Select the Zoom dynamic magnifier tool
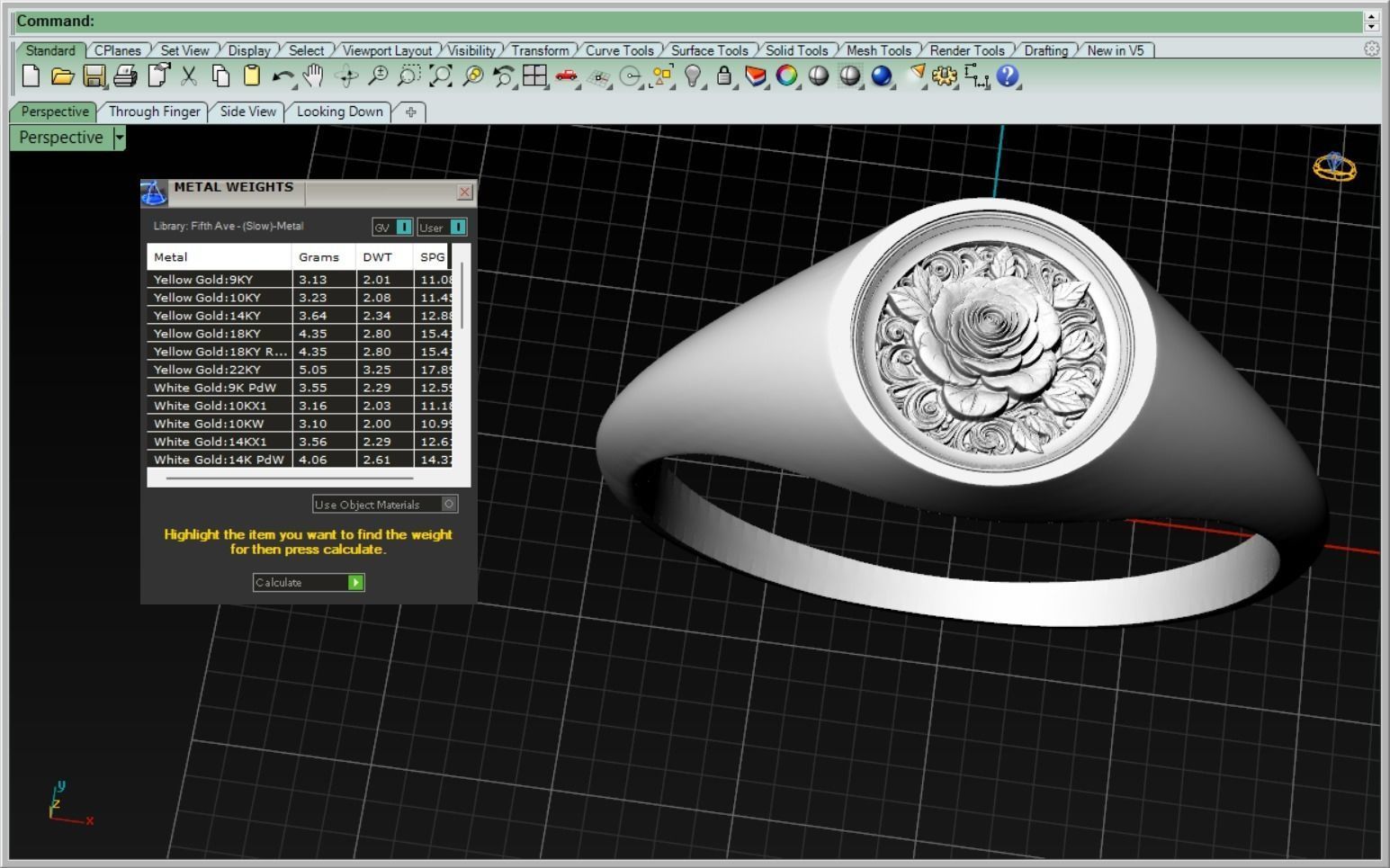Viewport: 1390px width, 868px height. 378,76
